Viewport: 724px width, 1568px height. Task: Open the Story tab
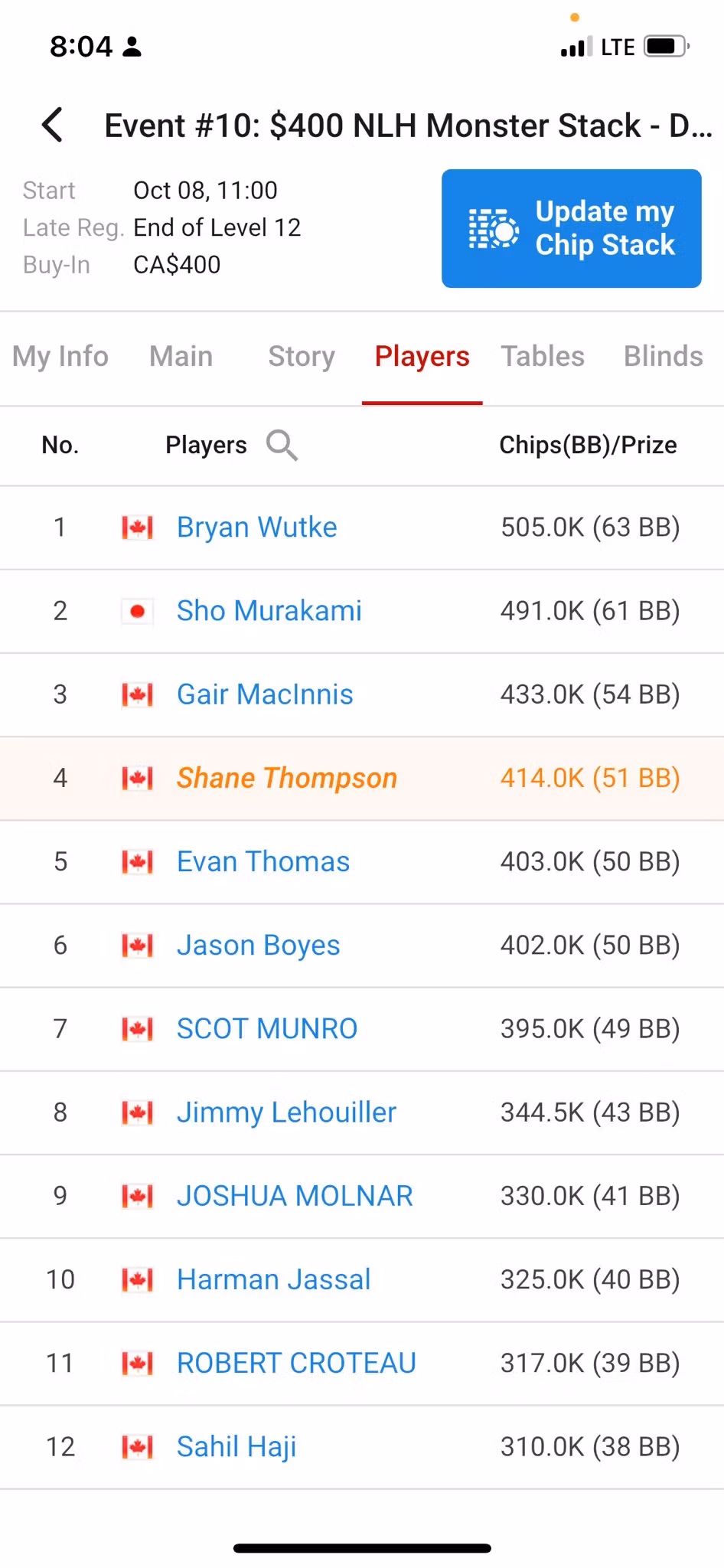[302, 356]
